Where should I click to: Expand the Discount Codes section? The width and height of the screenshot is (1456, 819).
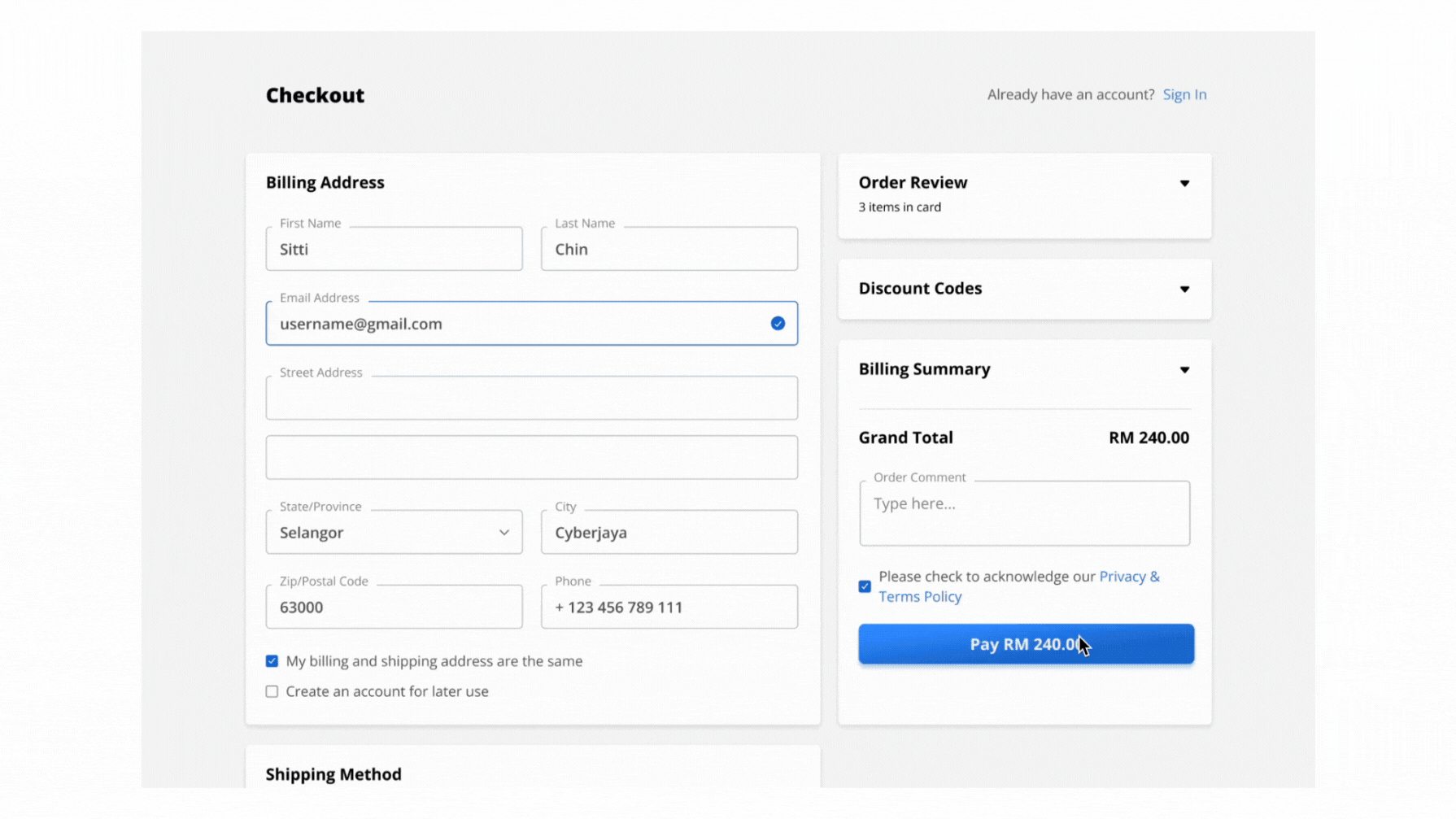[x=1184, y=290]
